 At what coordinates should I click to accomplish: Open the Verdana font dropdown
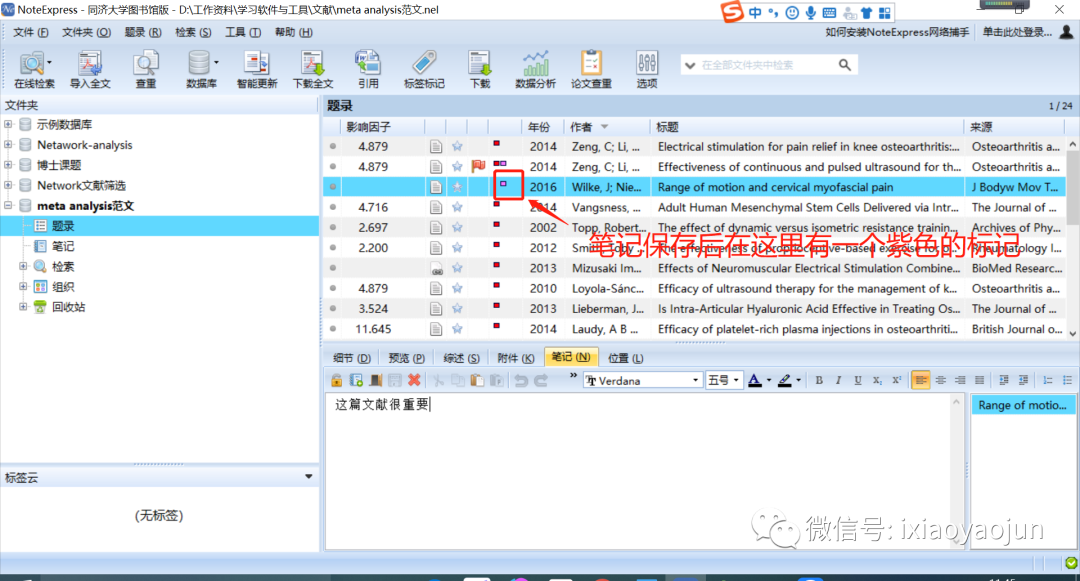pos(695,380)
